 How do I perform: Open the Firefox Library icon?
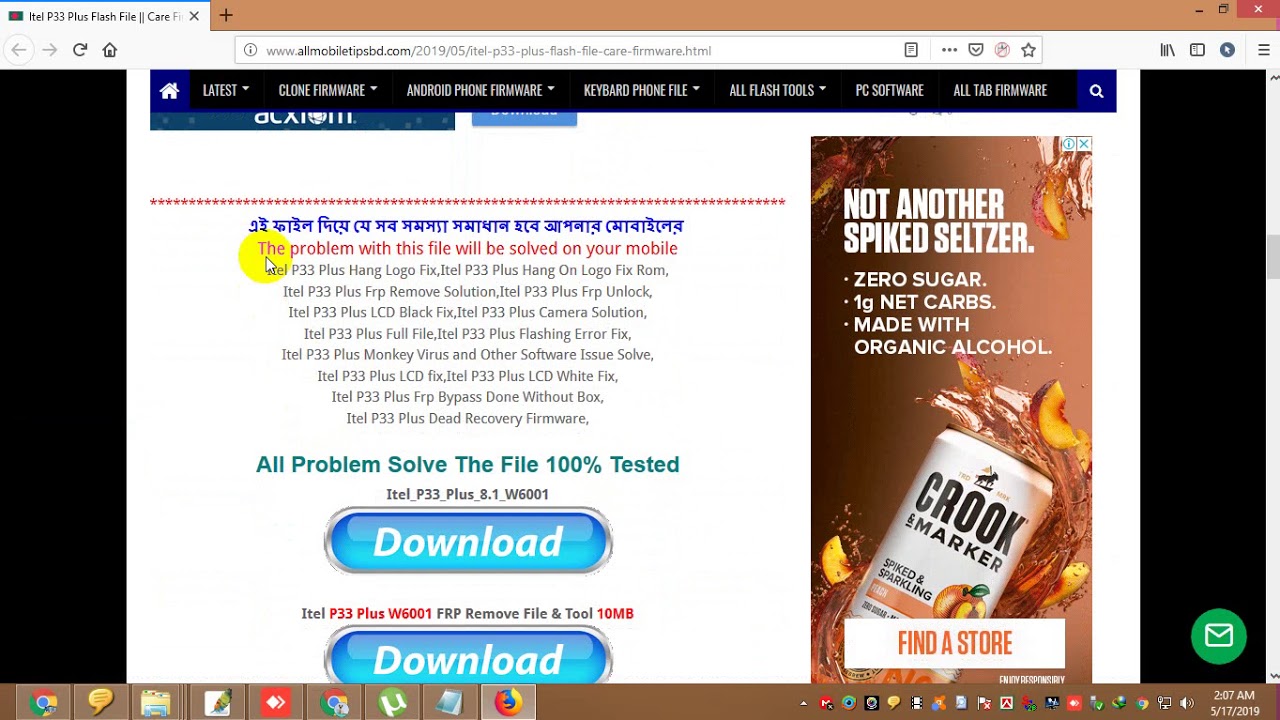point(1167,50)
